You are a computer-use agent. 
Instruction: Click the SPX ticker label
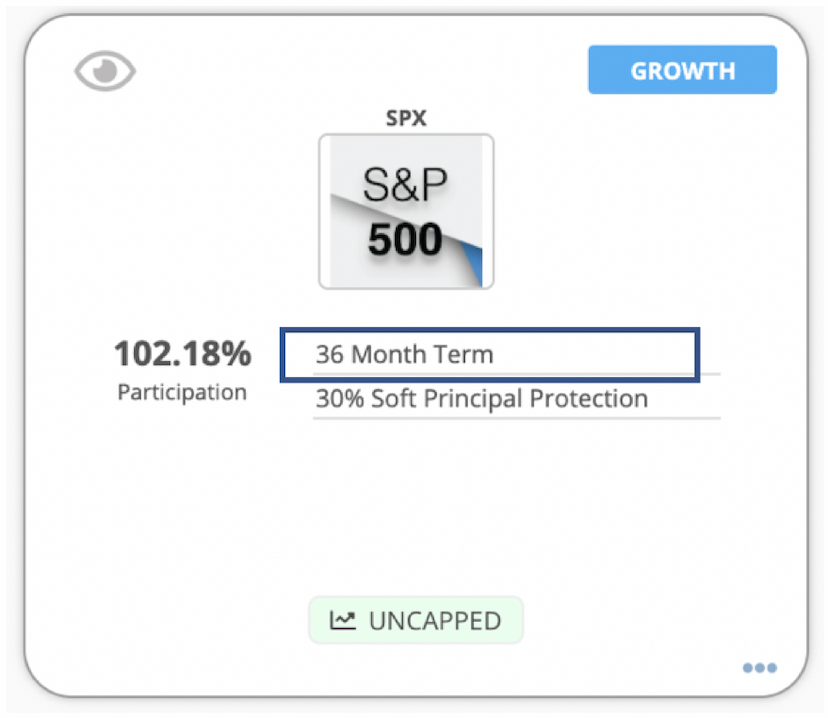coord(406,118)
